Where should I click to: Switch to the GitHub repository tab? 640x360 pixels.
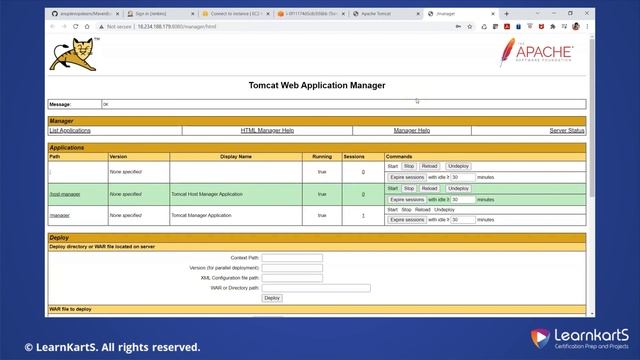[x=84, y=14]
